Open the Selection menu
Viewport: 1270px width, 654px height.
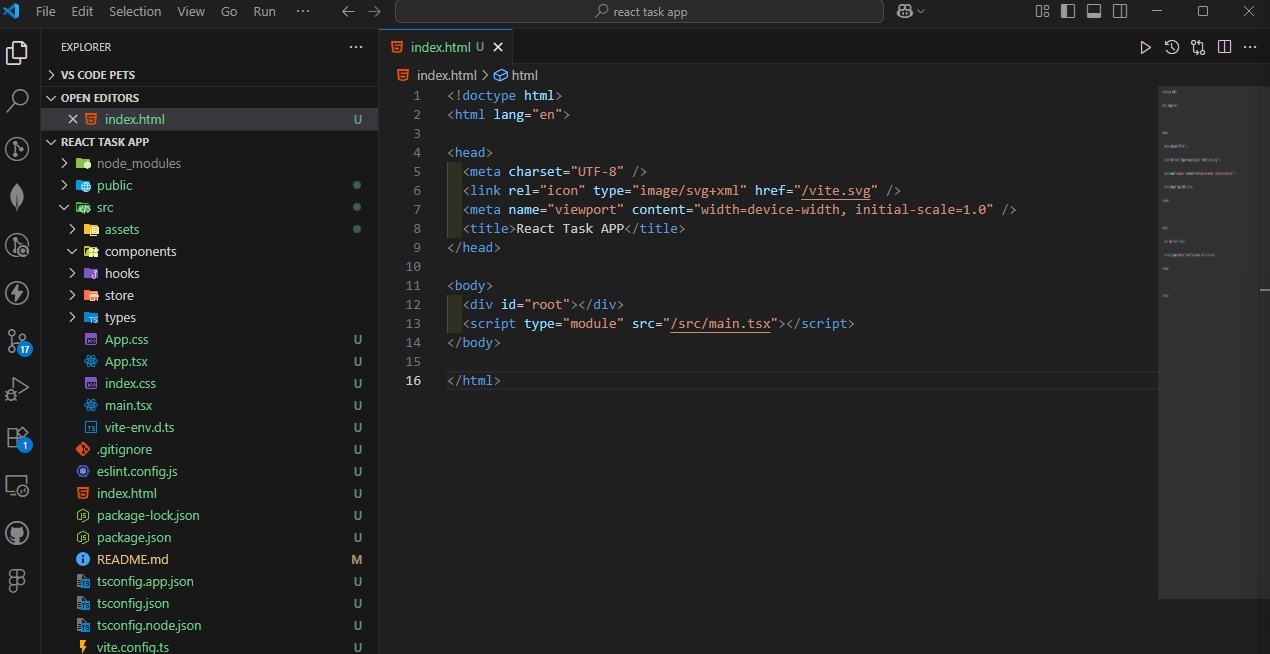(135, 12)
